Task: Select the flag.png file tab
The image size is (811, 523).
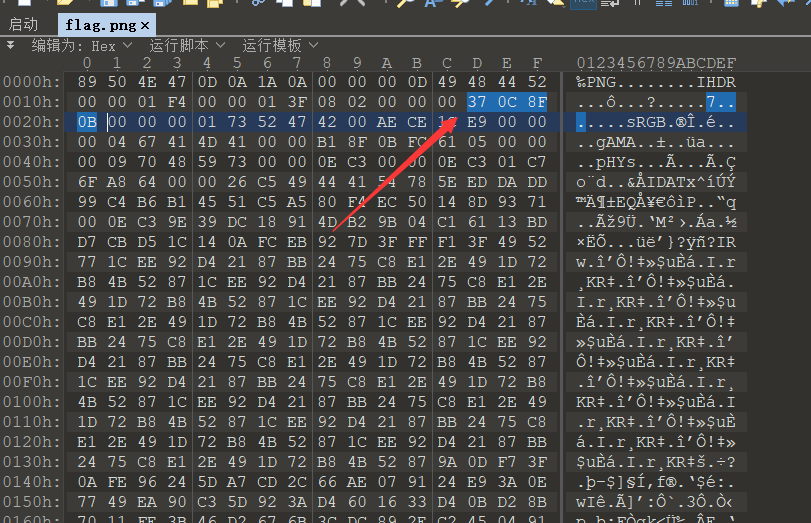Action: coord(100,25)
